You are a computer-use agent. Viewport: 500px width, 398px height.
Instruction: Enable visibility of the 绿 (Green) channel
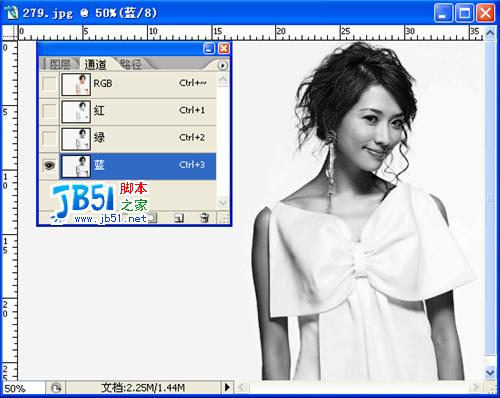[x=49, y=138]
